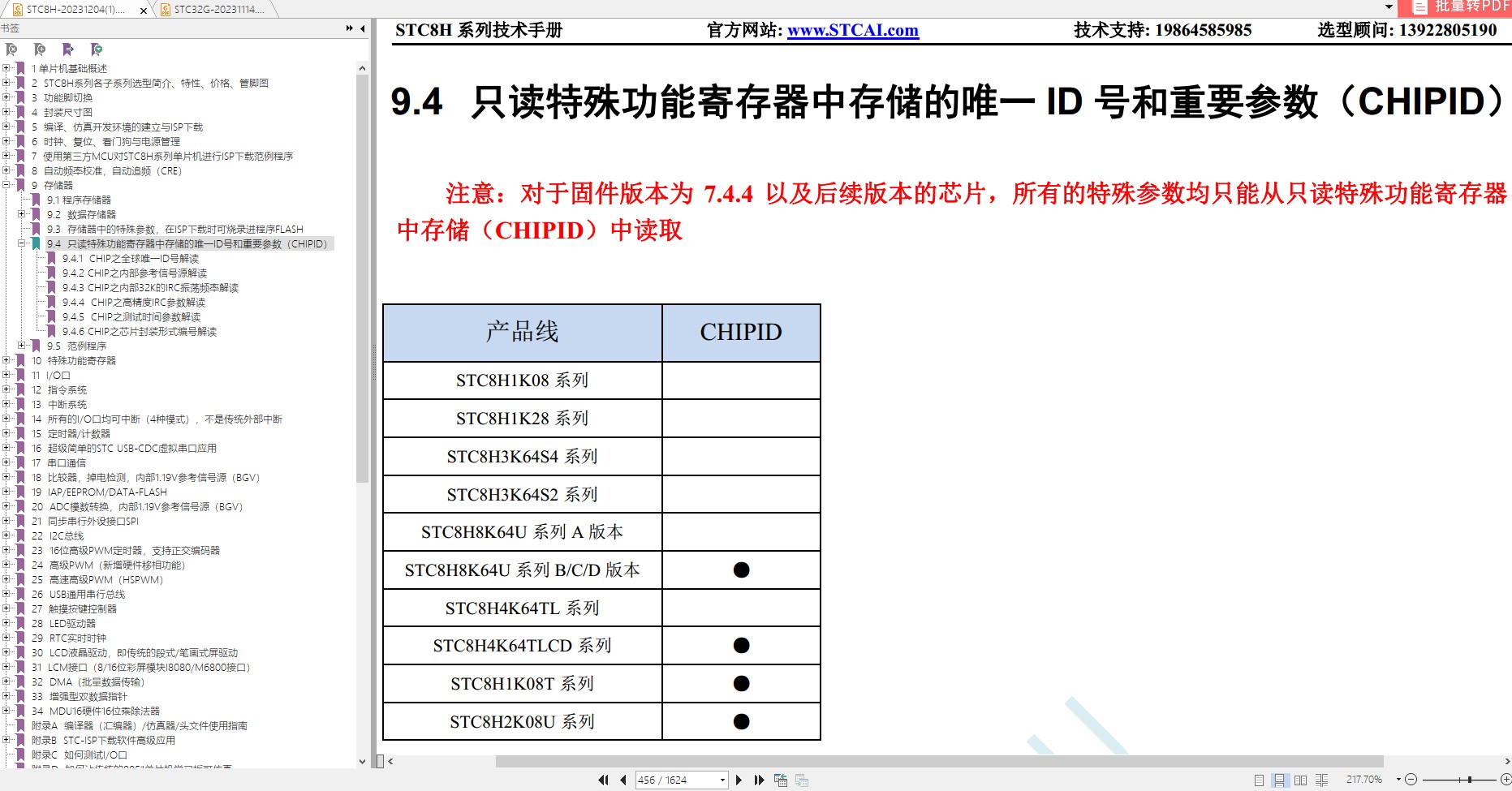Go to the last page

[x=759, y=780]
